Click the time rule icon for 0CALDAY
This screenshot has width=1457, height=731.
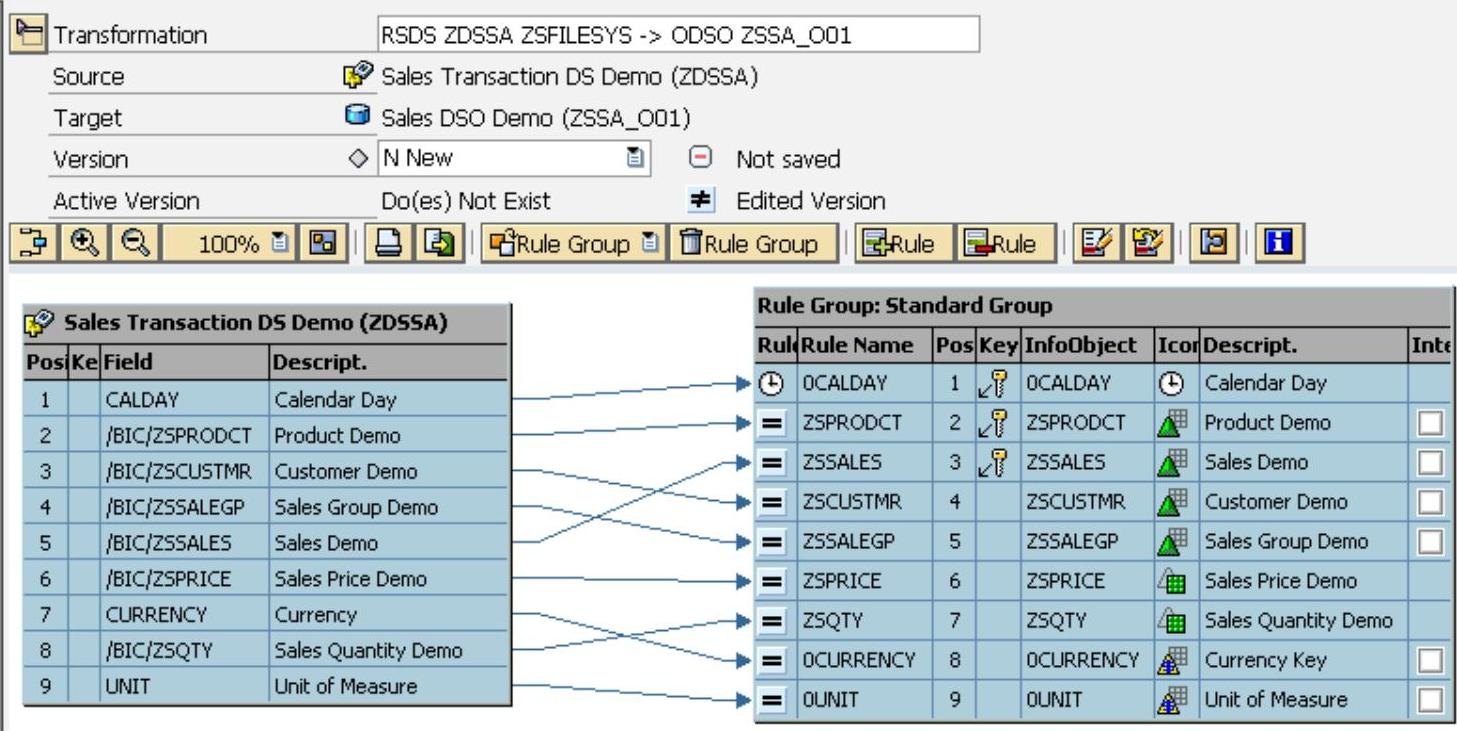[772, 383]
